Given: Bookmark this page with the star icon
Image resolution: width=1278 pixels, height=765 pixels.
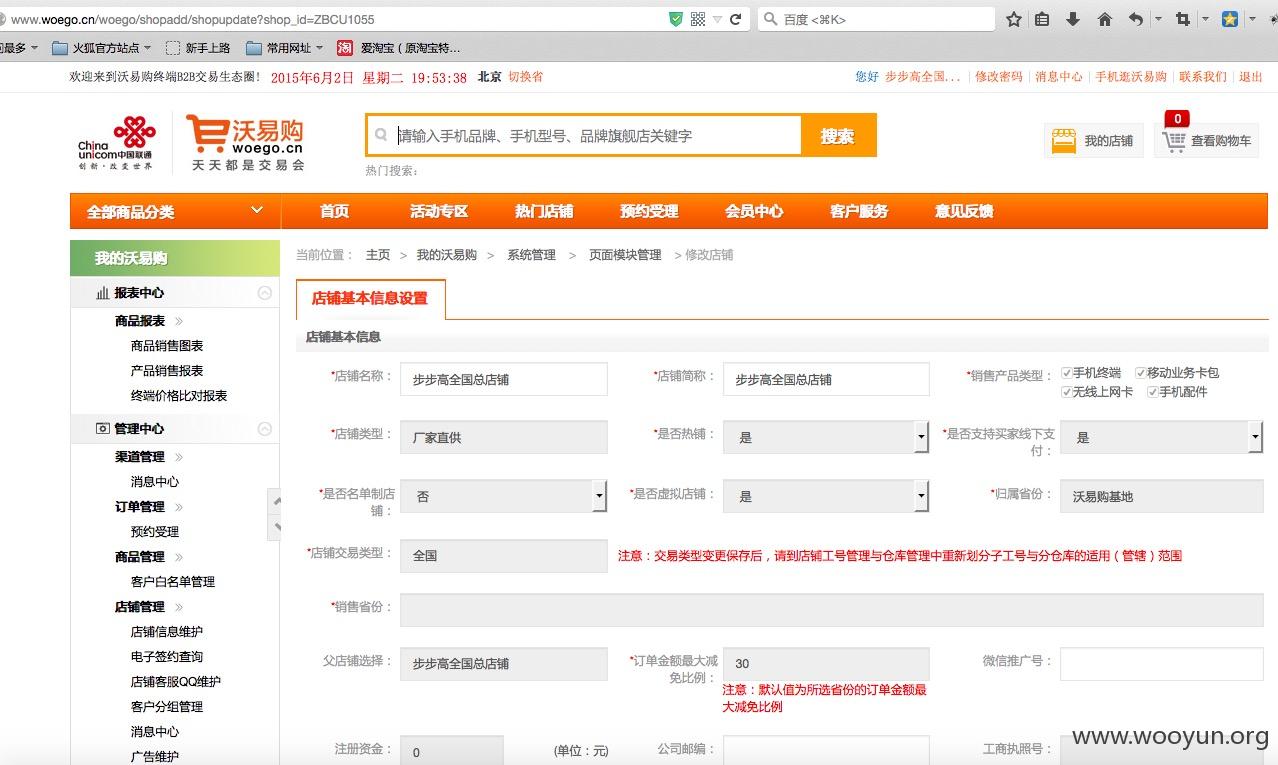Looking at the screenshot, I should [1014, 19].
